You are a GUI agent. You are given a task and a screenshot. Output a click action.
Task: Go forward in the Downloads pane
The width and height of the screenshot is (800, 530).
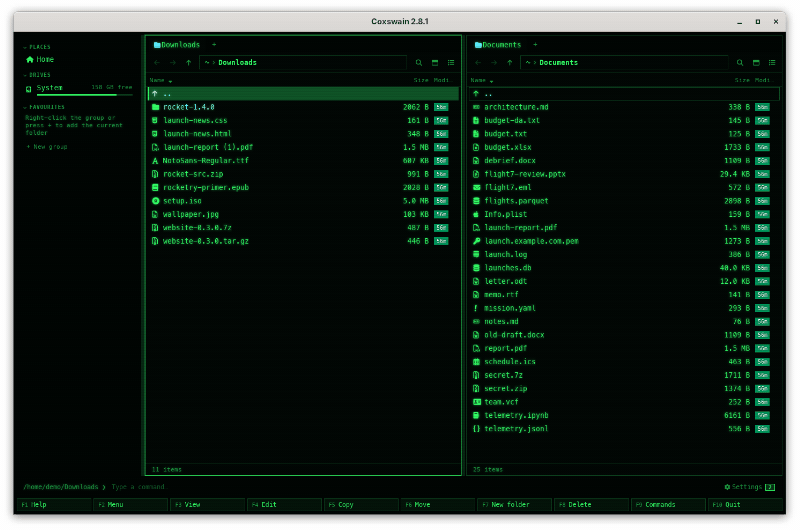pyautogui.click(x=173, y=63)
